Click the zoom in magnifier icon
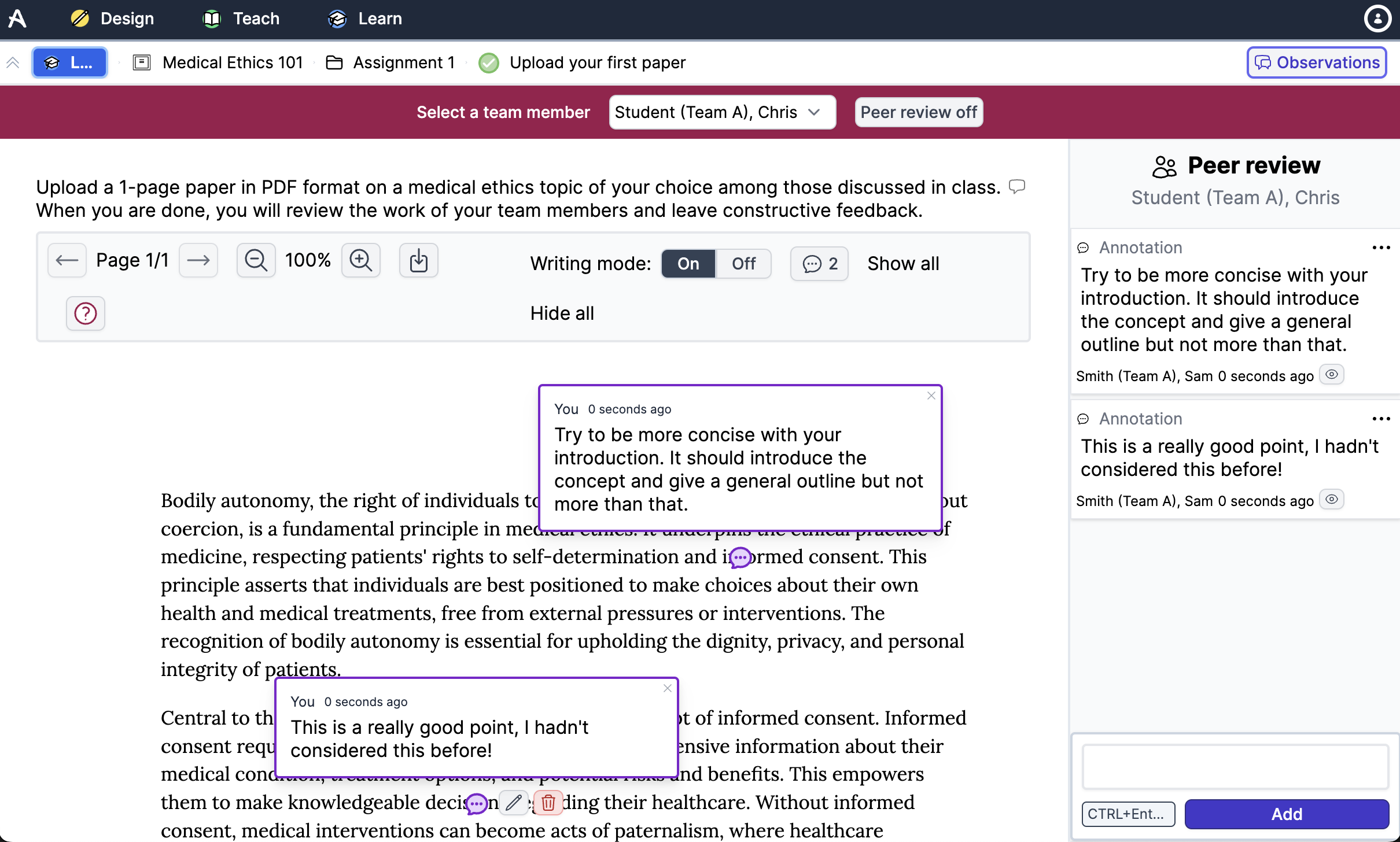Screen dimensions: 1400x842 tap(360, 261)
